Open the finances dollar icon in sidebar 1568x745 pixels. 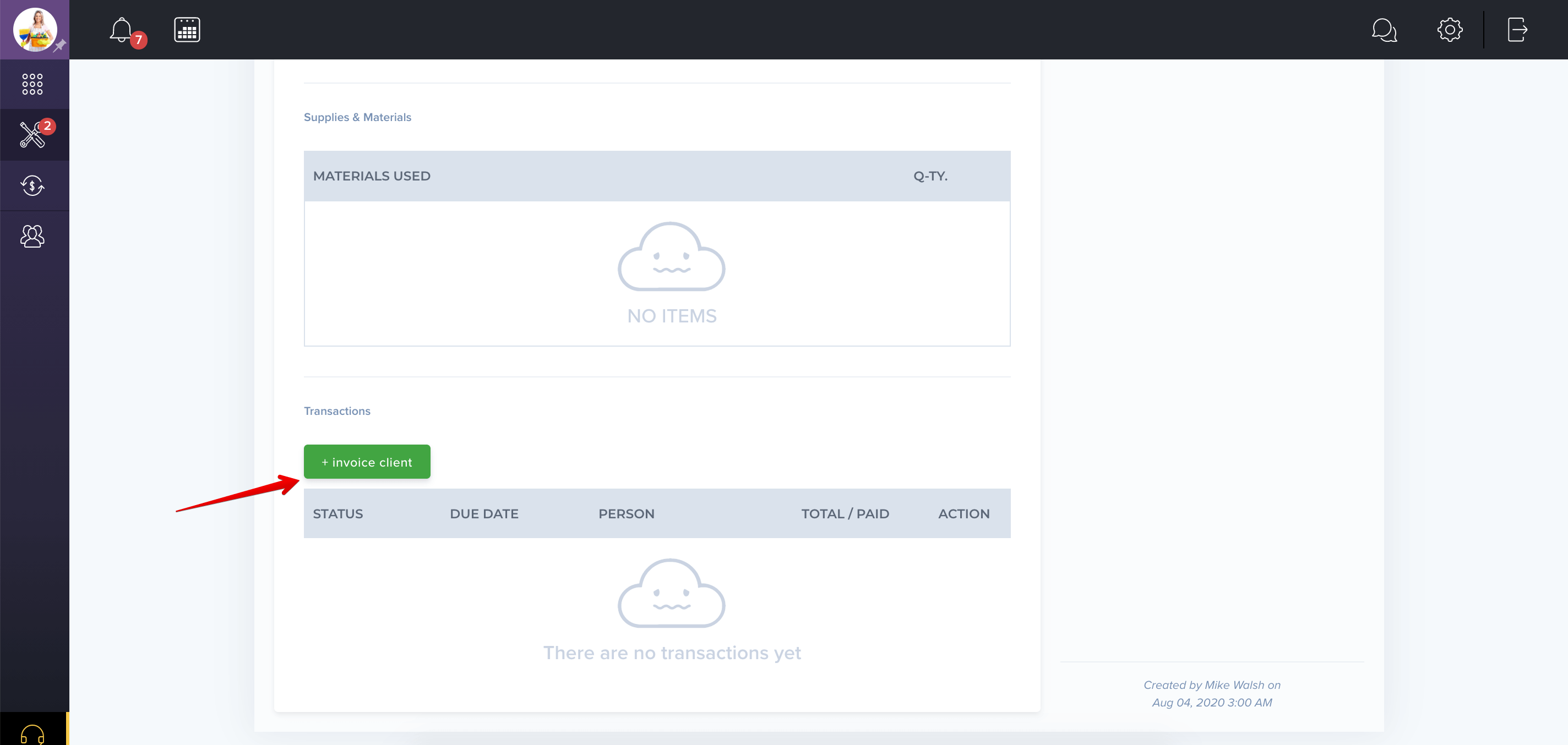[32, 185]
